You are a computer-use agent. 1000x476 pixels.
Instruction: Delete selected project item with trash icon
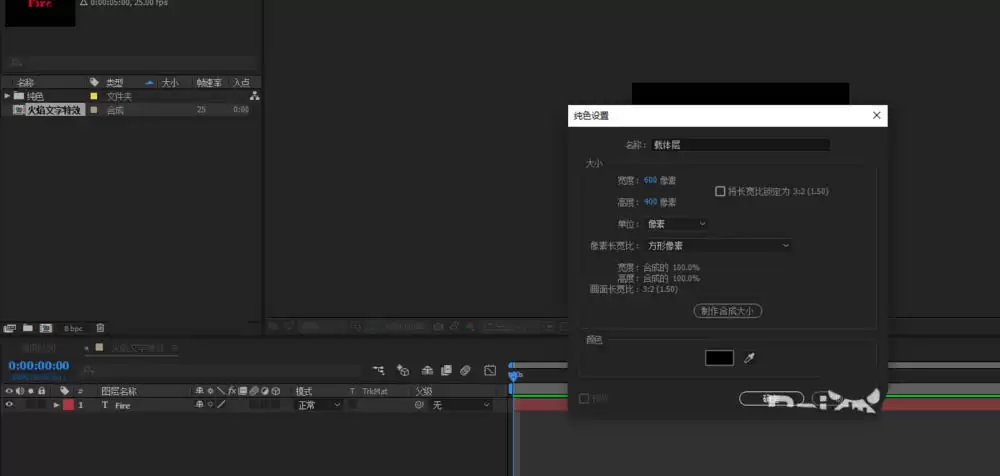click(100, 328)
